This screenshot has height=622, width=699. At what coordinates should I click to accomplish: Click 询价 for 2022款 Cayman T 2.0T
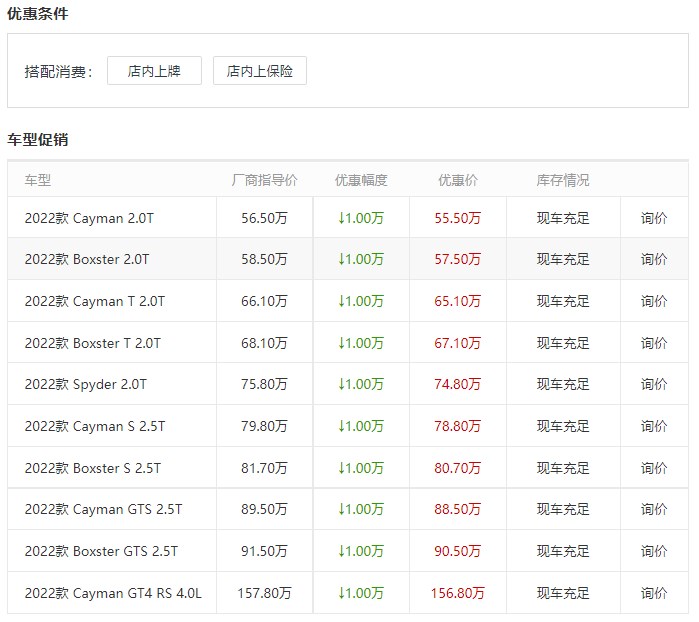pyautogui.click(x=654, y=301)
